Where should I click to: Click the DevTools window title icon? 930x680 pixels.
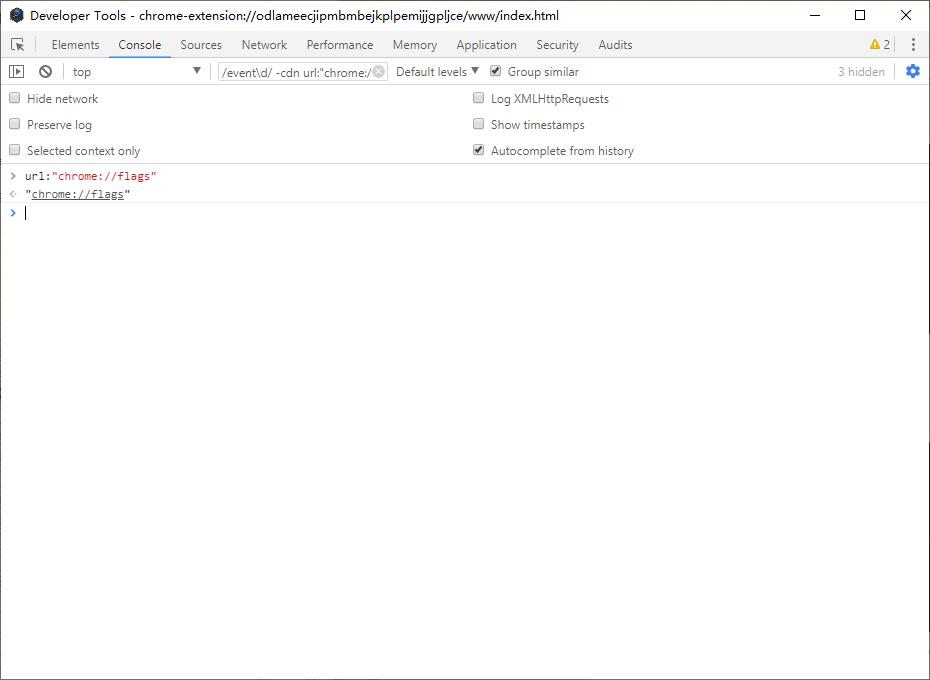click(17, 15)
